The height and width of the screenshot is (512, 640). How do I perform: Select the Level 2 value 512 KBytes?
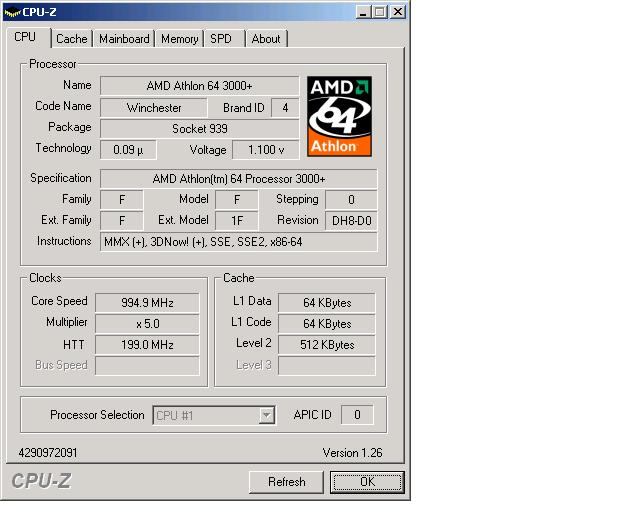tap(327, 345)
